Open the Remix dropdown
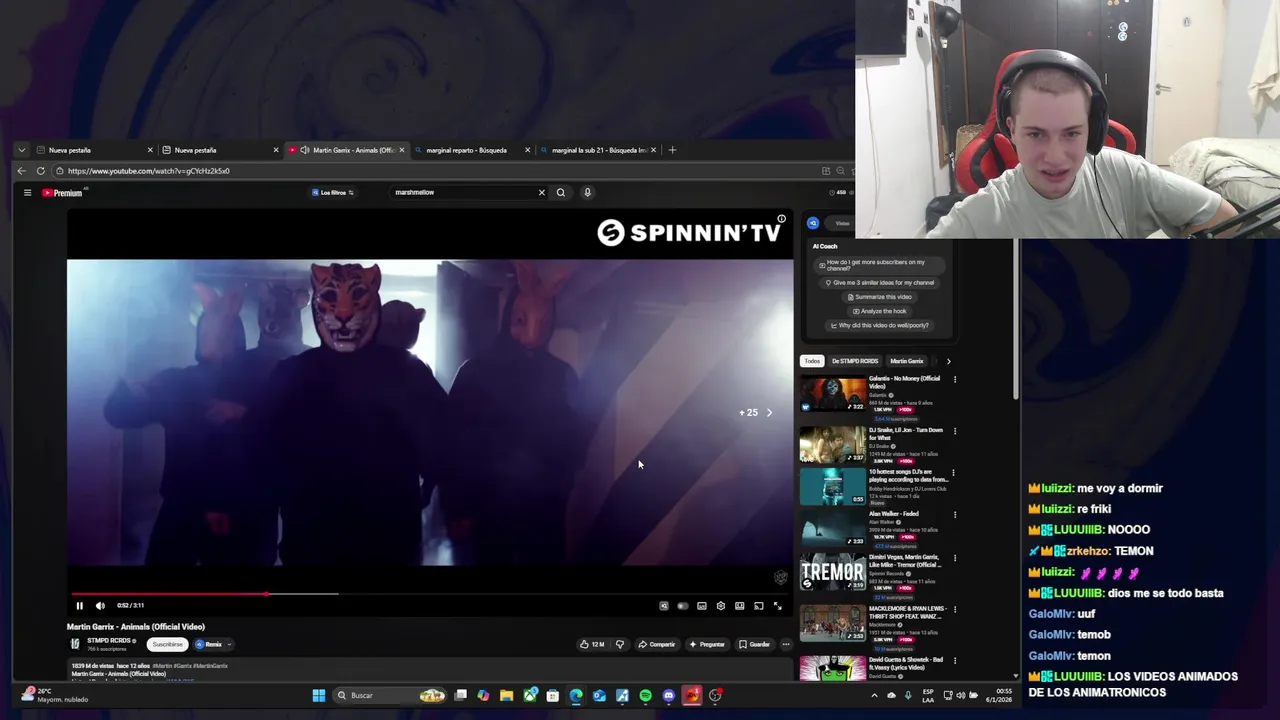Screen dimensions: 1280x720 click(213, 644)
